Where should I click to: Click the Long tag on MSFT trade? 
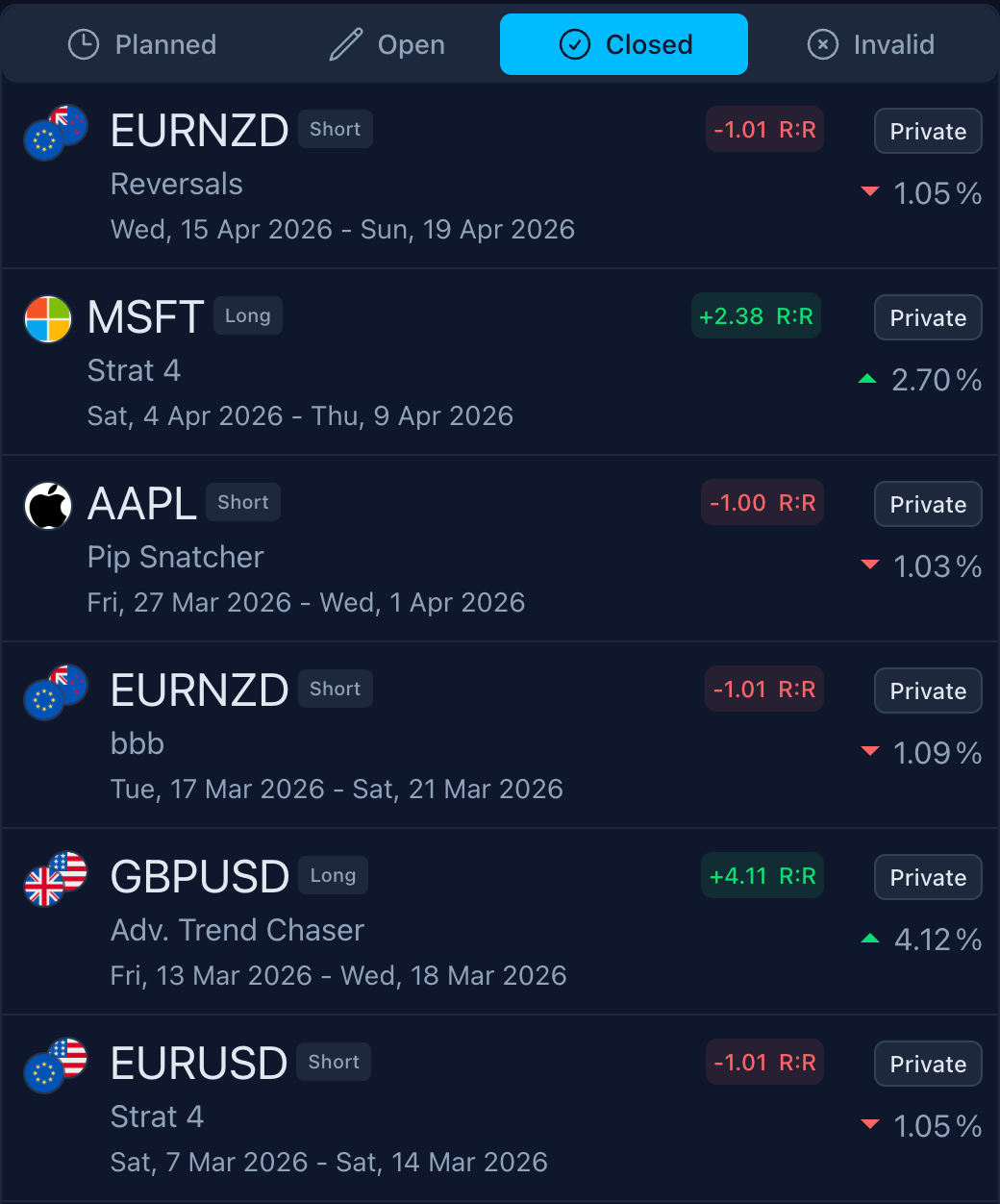[x=248, y=315]
